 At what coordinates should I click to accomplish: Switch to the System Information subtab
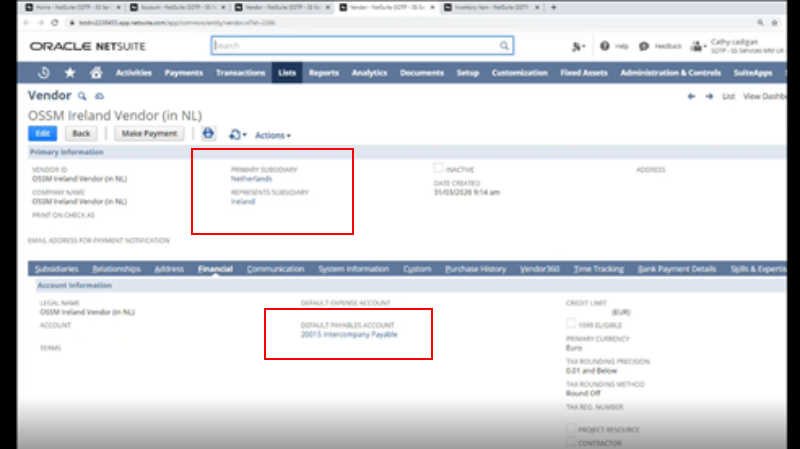[354, 269]
